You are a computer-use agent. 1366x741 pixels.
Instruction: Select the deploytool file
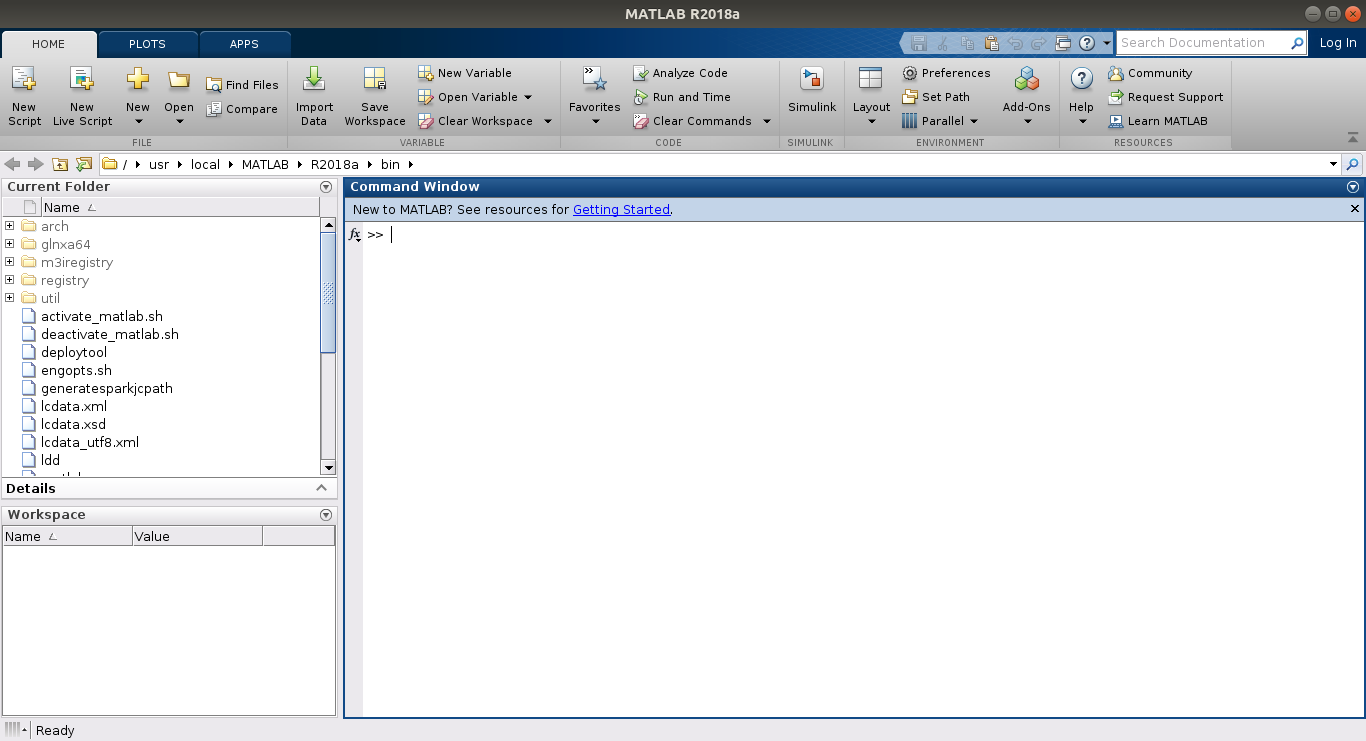point(73,352)
